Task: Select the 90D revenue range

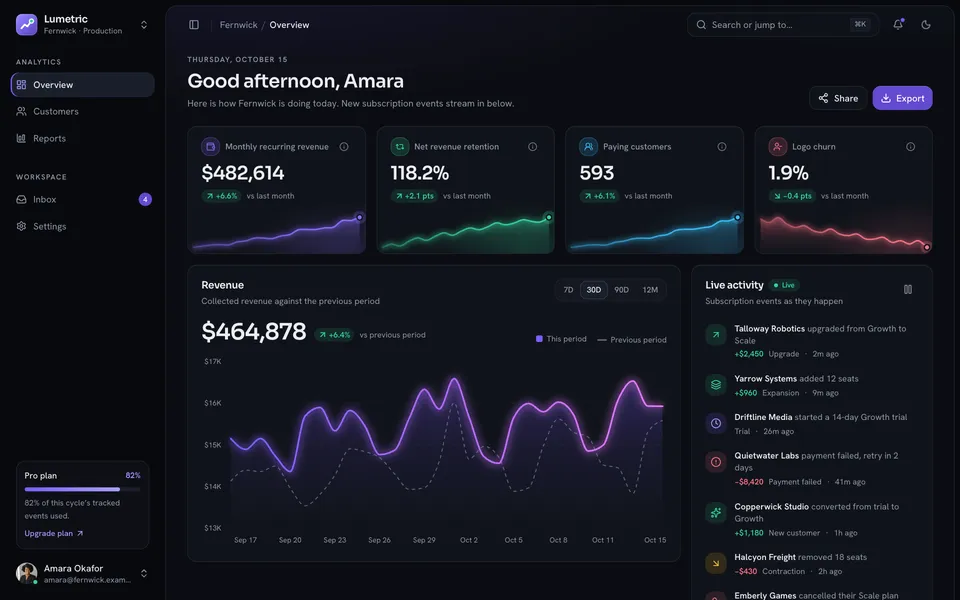Action: coord(621,290)
